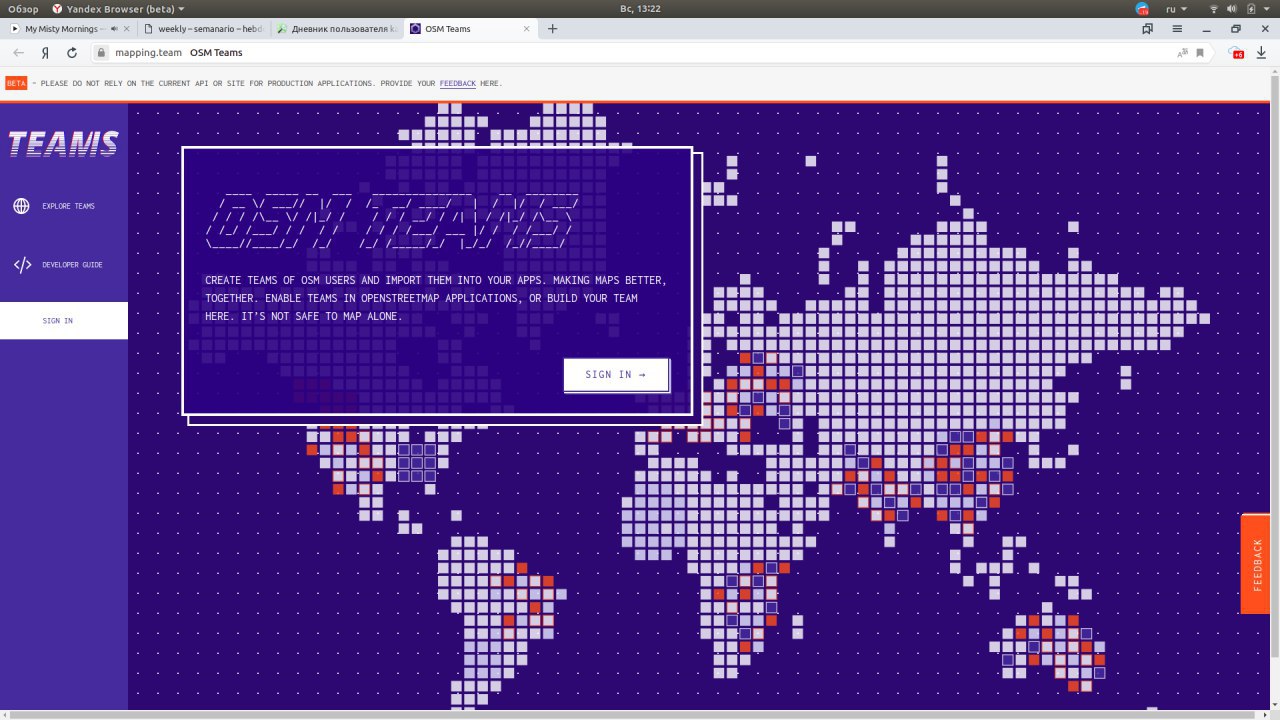The height and width of the screenshot is (720, 1280).
Task: Click the padlock site security icon
Action: click(101, 53)
